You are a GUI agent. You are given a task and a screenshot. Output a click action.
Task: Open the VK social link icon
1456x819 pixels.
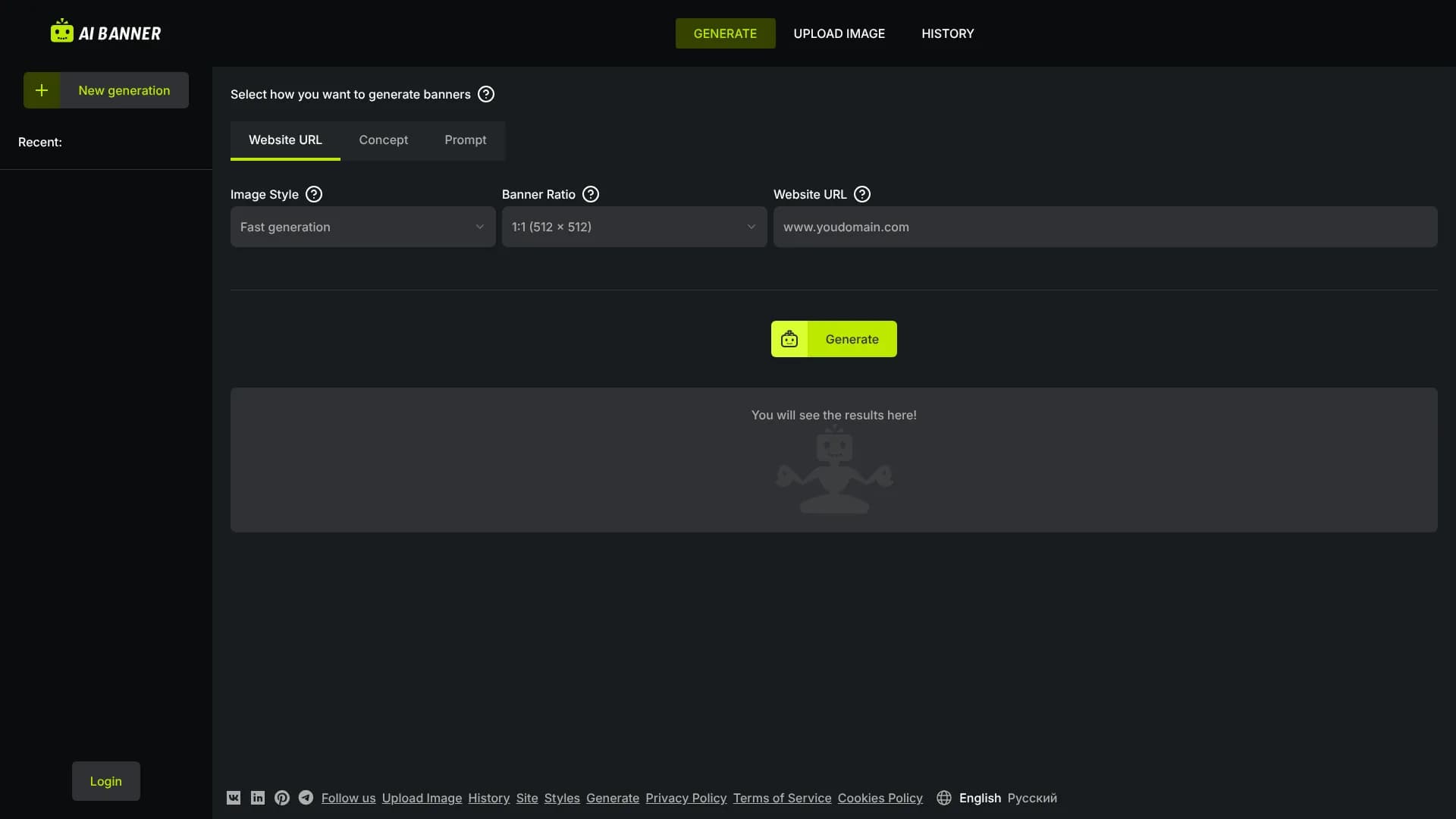234,798
